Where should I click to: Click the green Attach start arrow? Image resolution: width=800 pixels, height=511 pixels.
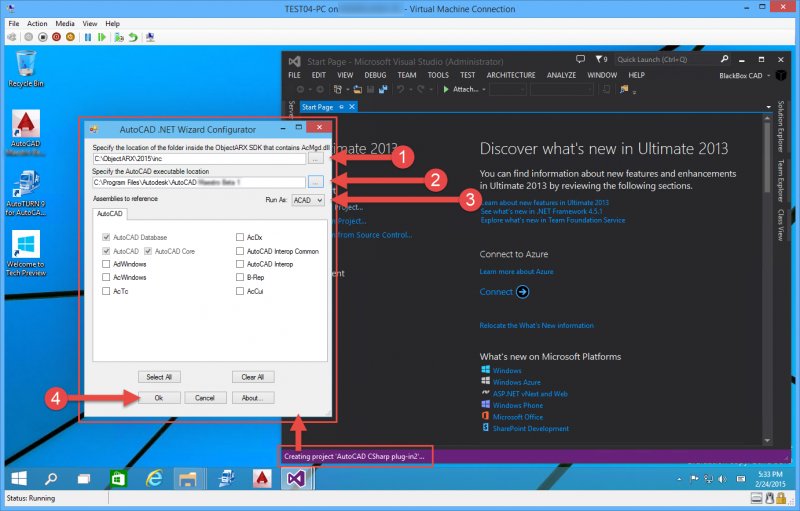446,89
